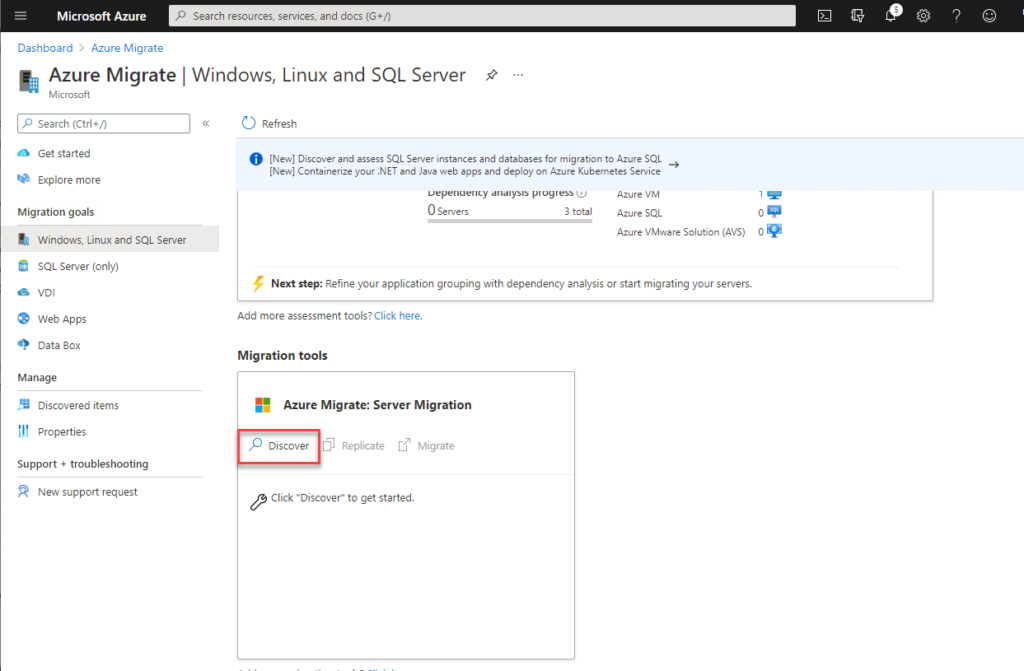Screen dimensions: 1024x671
Task: Open Cloud Shell from top bar
Action: pyautogui.click(x=824, y=16)
